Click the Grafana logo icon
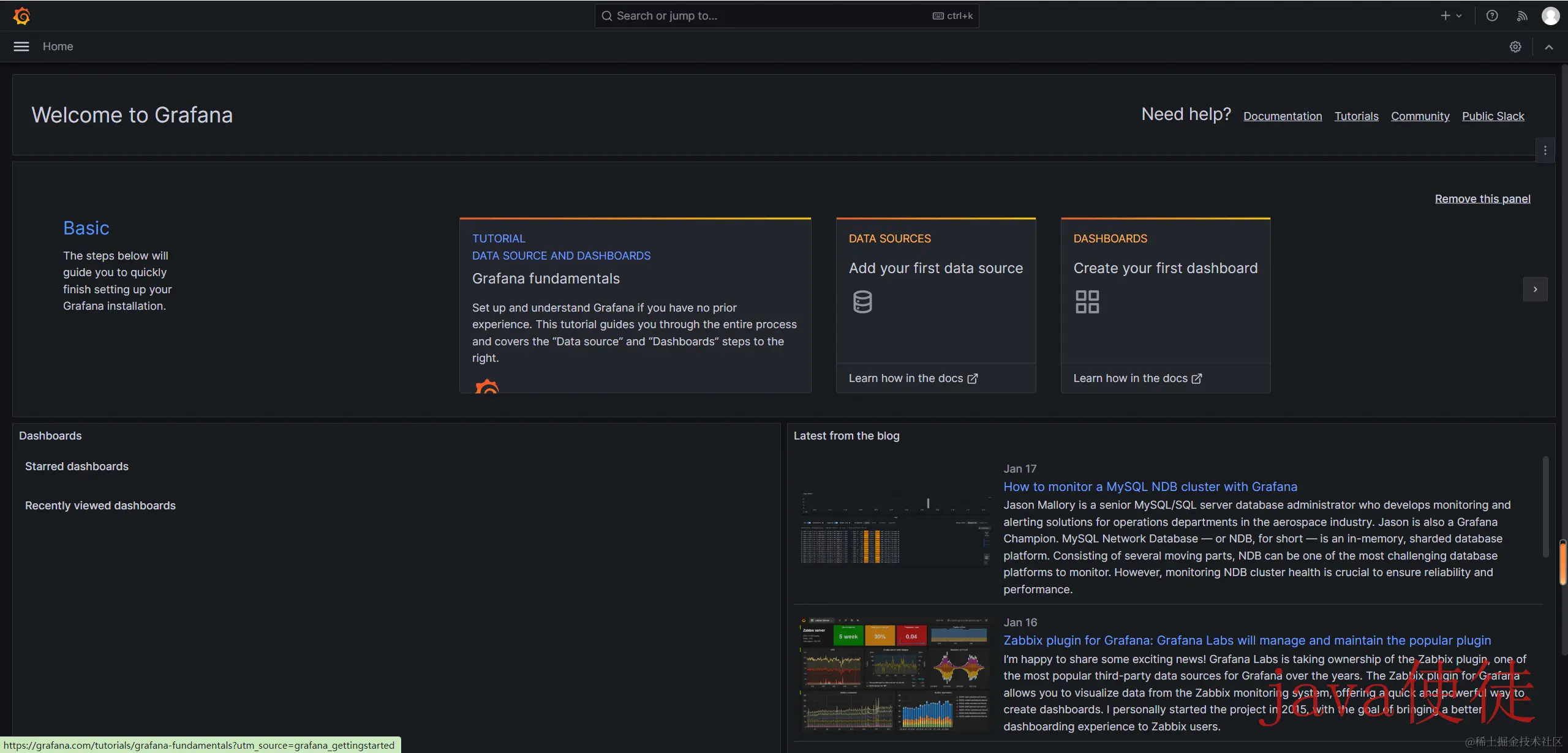1568x753 pixels. click(21, 16)
